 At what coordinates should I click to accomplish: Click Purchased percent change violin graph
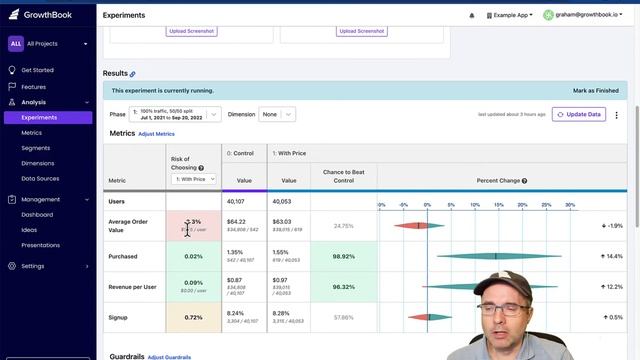(x=499, y=256)
